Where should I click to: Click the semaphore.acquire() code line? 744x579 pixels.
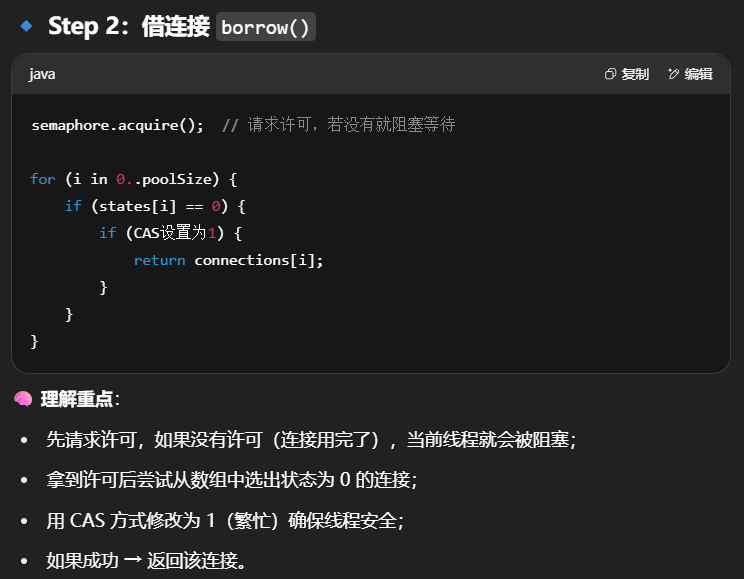[118, 125]
